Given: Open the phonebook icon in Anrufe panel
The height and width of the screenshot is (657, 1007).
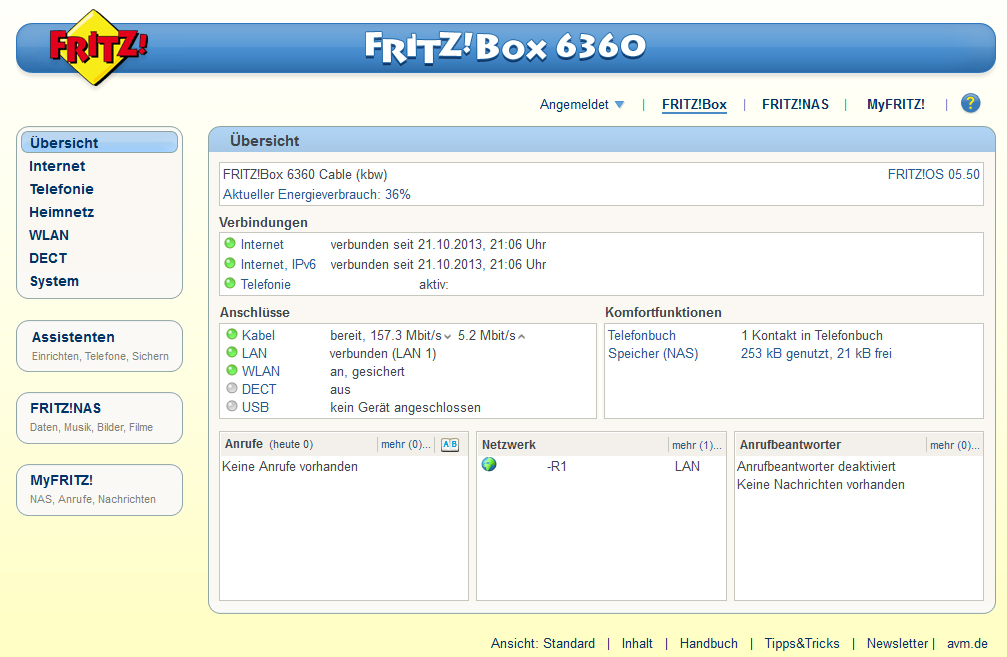Looking at the screenshot, I should tap(450, 444).
